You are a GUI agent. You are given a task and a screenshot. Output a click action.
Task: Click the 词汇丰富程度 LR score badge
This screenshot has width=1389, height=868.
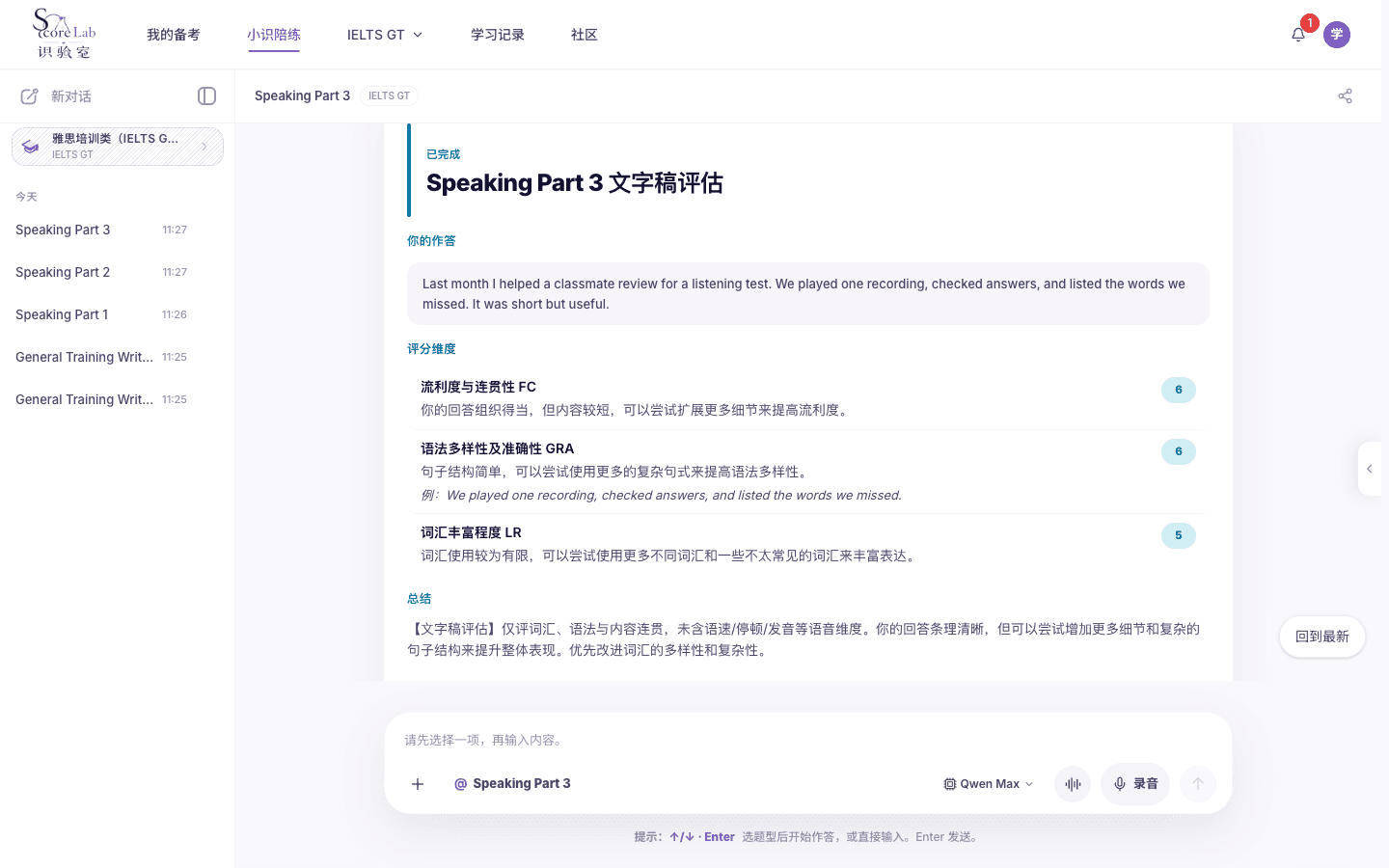(1179, 535)
